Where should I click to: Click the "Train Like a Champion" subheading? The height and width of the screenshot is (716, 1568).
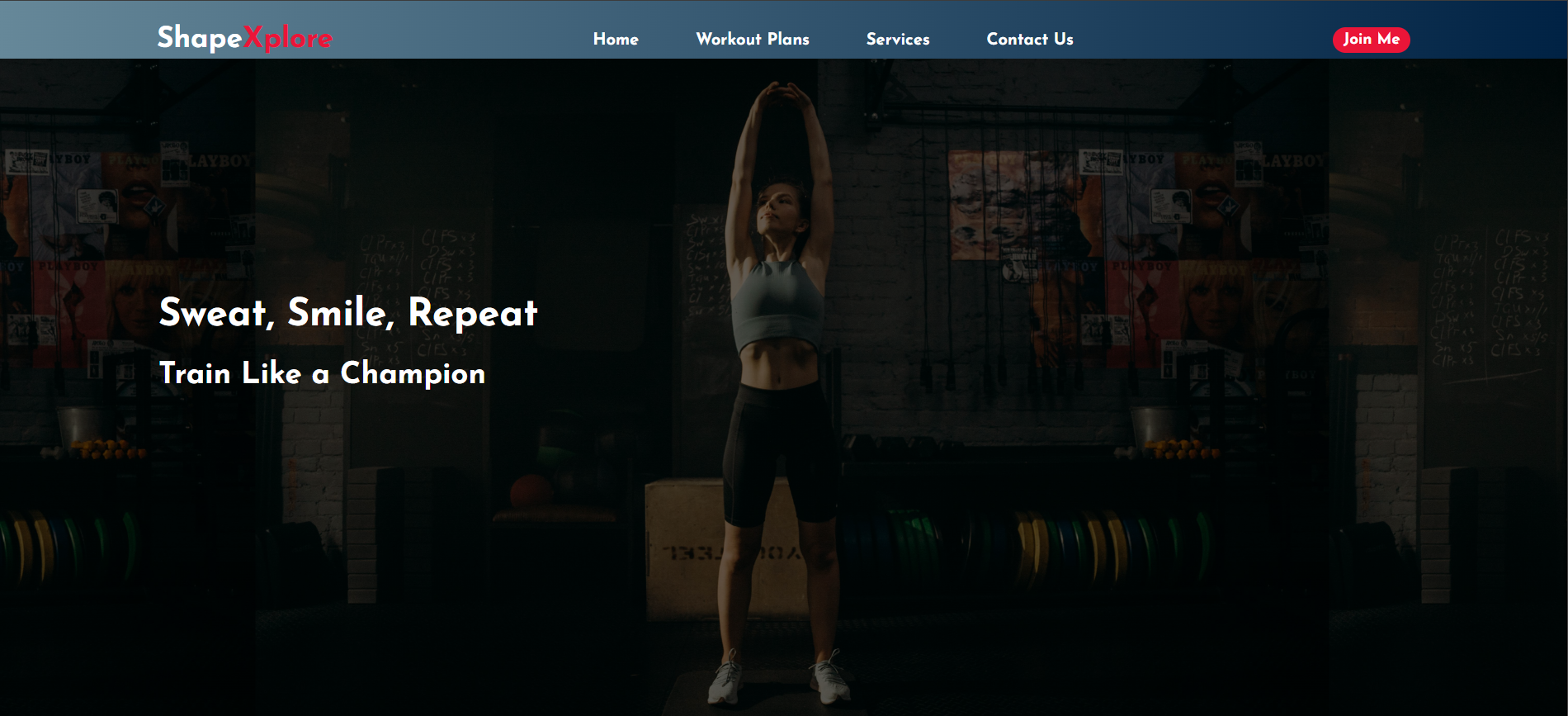[x=322, y=373]
